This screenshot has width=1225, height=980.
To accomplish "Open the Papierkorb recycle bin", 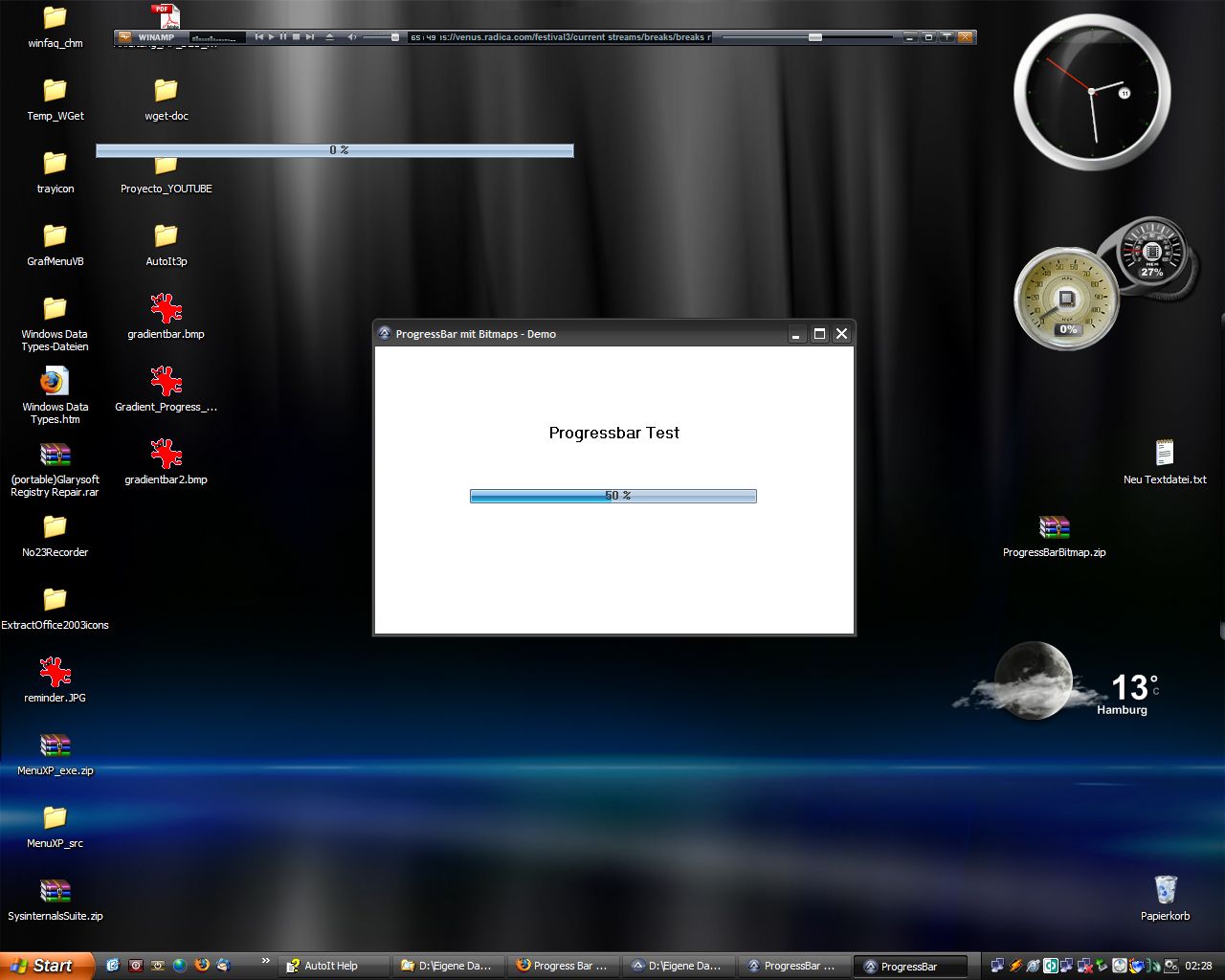I will pos(1165,890).
